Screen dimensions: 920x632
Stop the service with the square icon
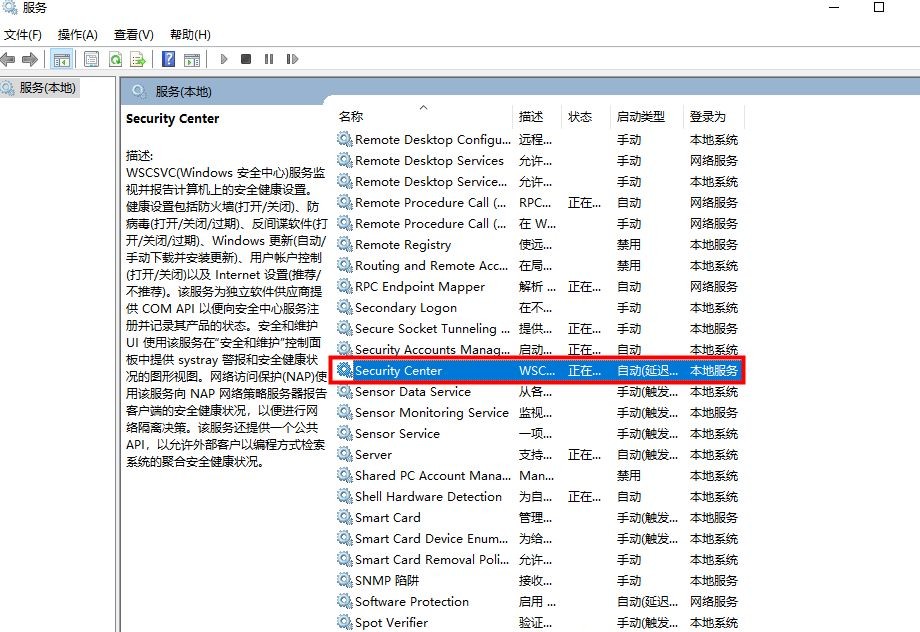point(246,58)
